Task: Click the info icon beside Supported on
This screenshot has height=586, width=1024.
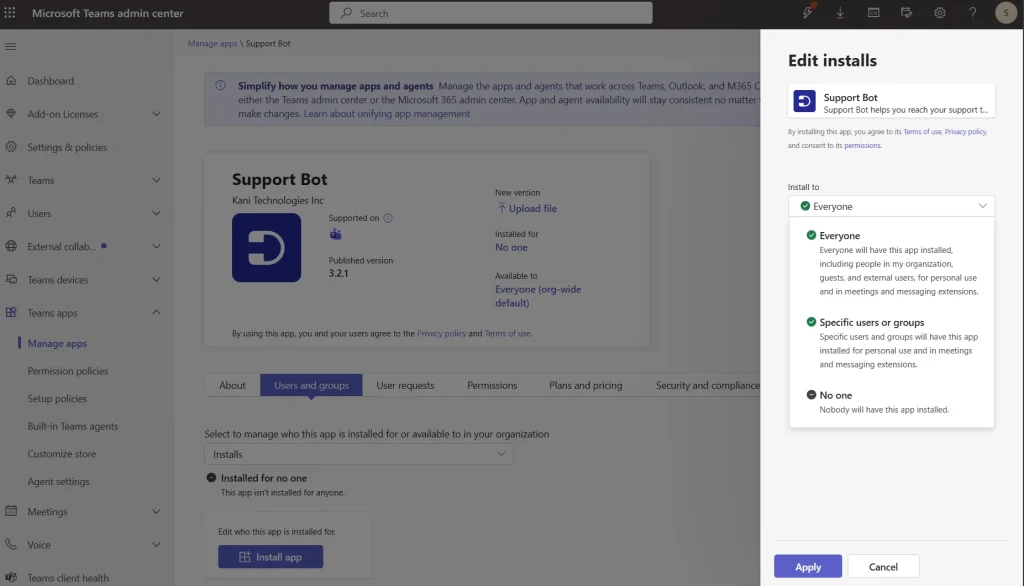Action: coord(388,218)
